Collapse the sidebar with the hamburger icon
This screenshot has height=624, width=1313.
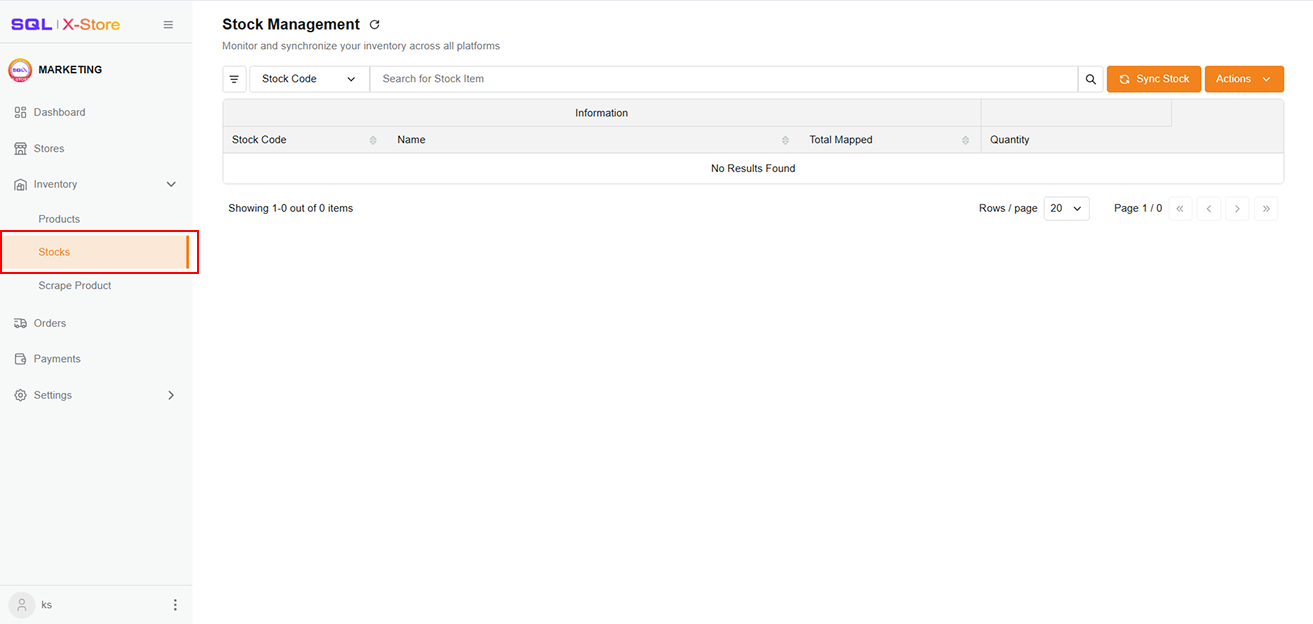(168, 25)
